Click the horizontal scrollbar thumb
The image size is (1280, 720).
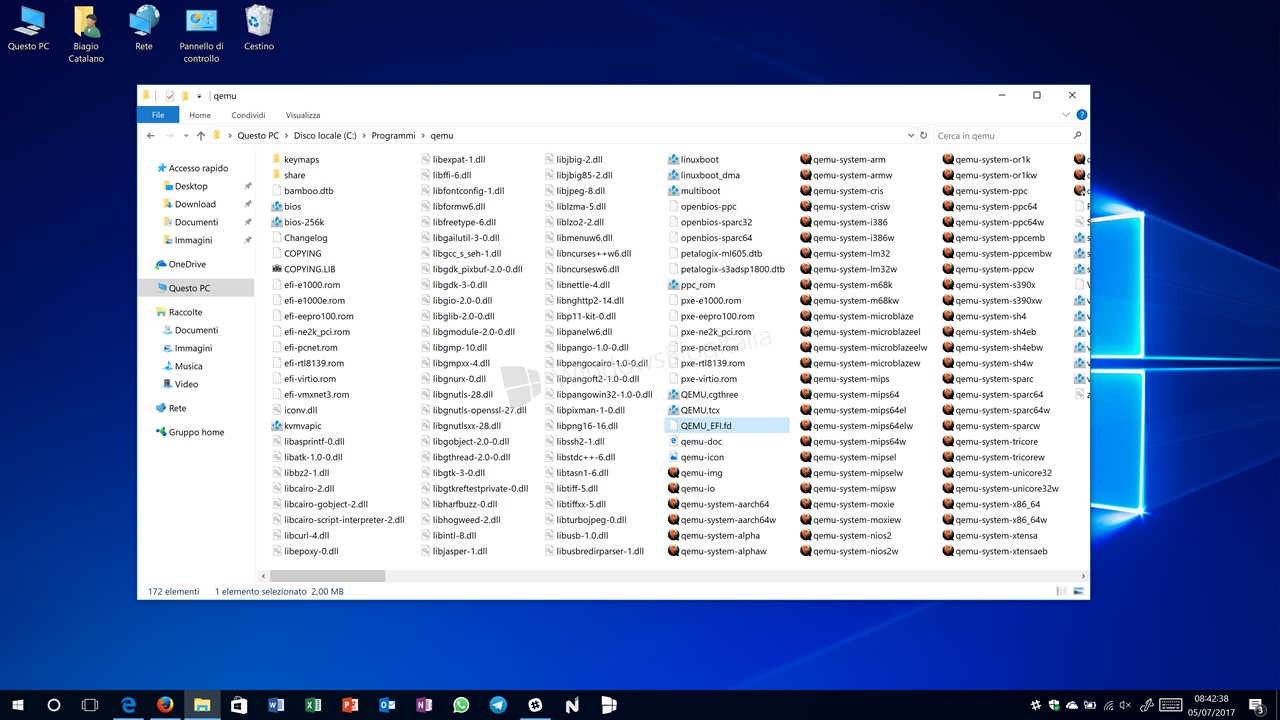coord(327,576)
